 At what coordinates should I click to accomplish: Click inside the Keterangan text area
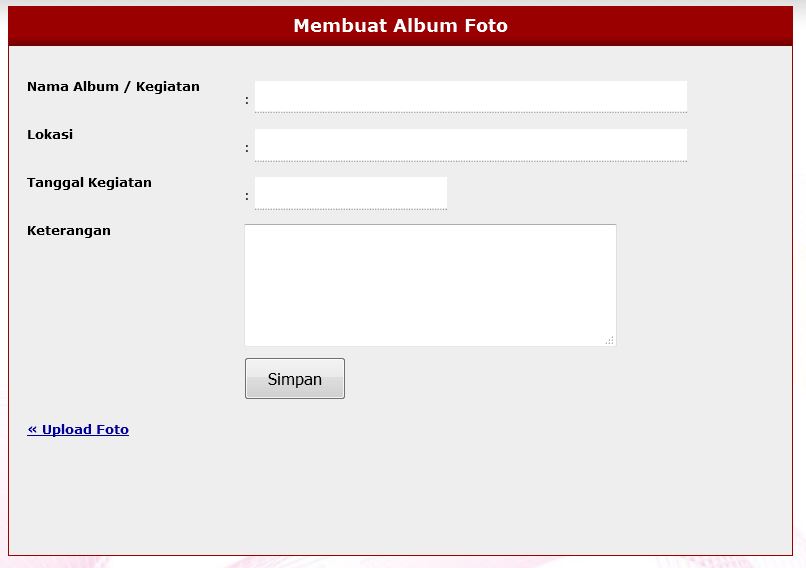pos(430,285)
